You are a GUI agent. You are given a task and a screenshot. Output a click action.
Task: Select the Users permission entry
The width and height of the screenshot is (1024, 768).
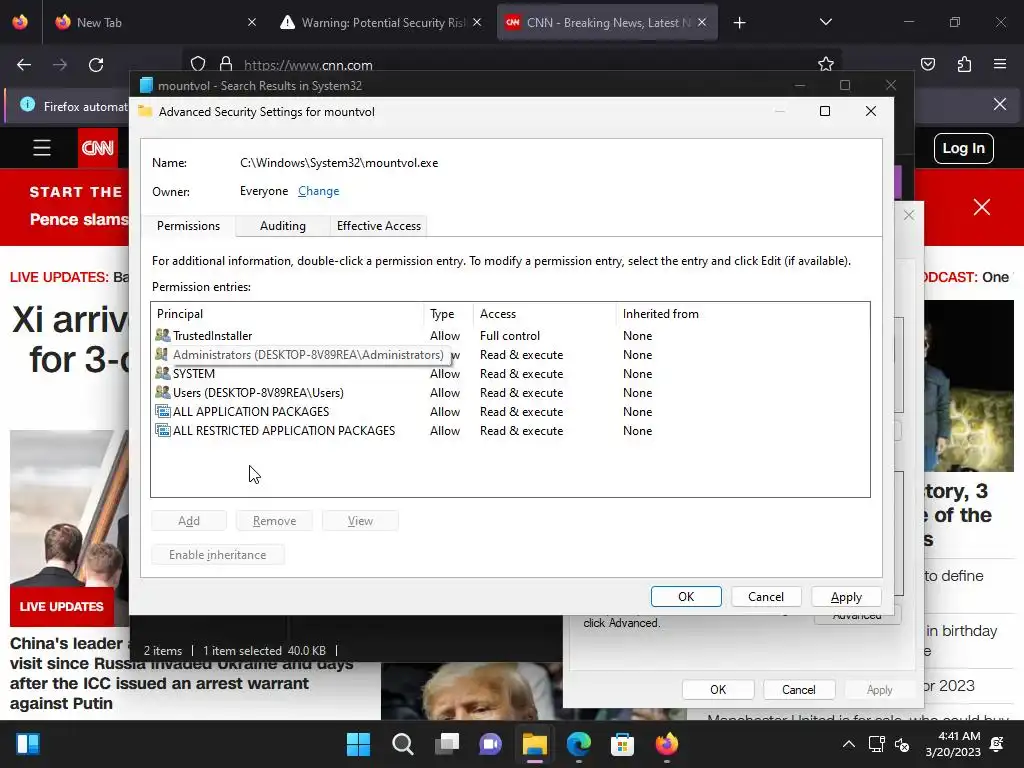point(509,392)
